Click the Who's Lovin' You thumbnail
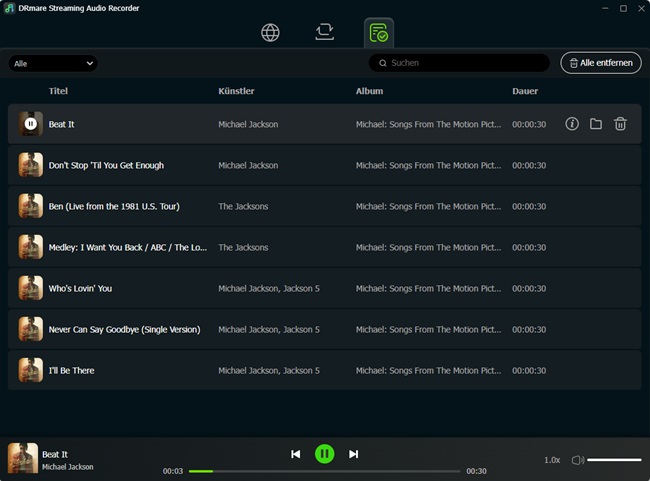 30,288
